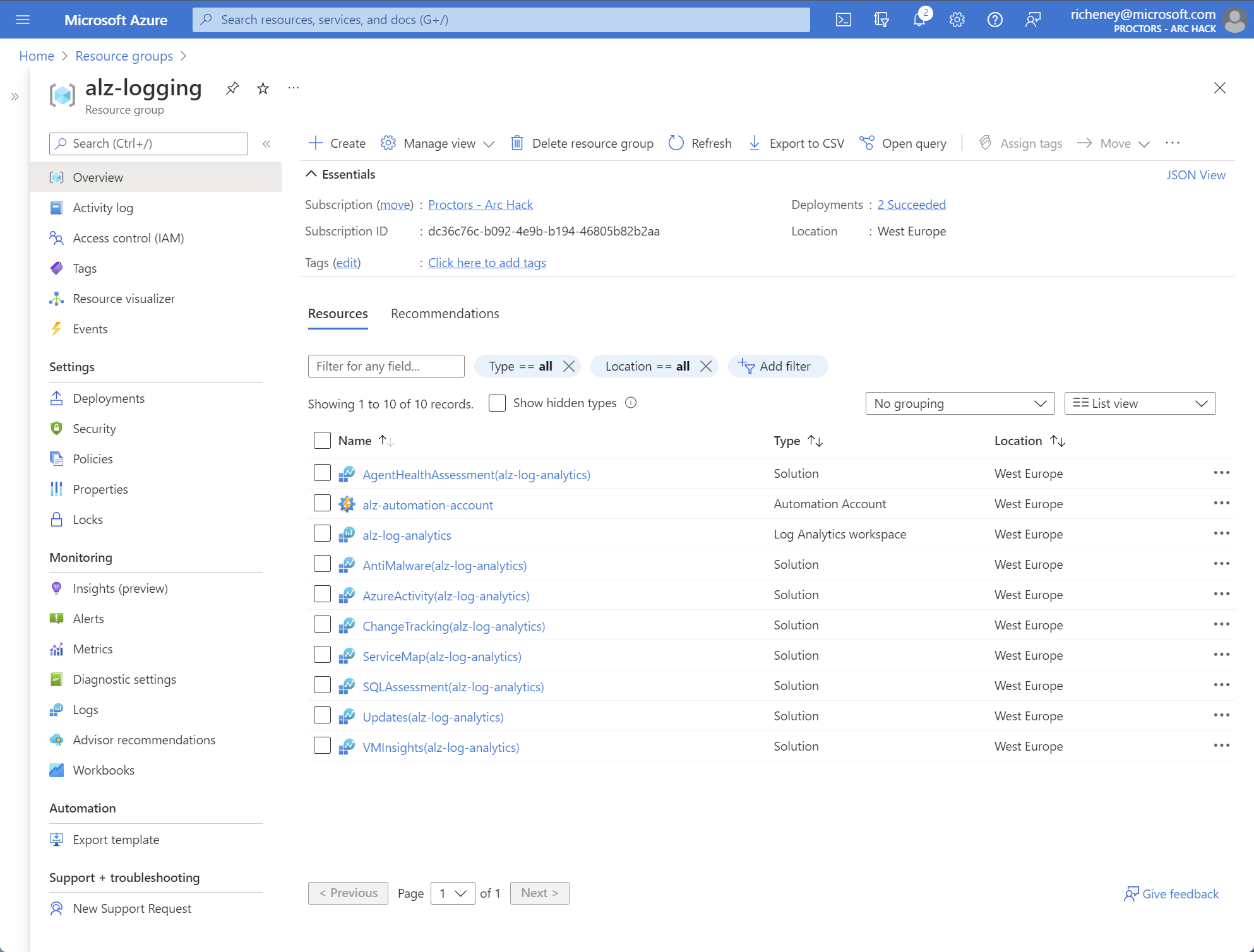
Task: Open the portal settings gear icon
Action: point(957,19)
